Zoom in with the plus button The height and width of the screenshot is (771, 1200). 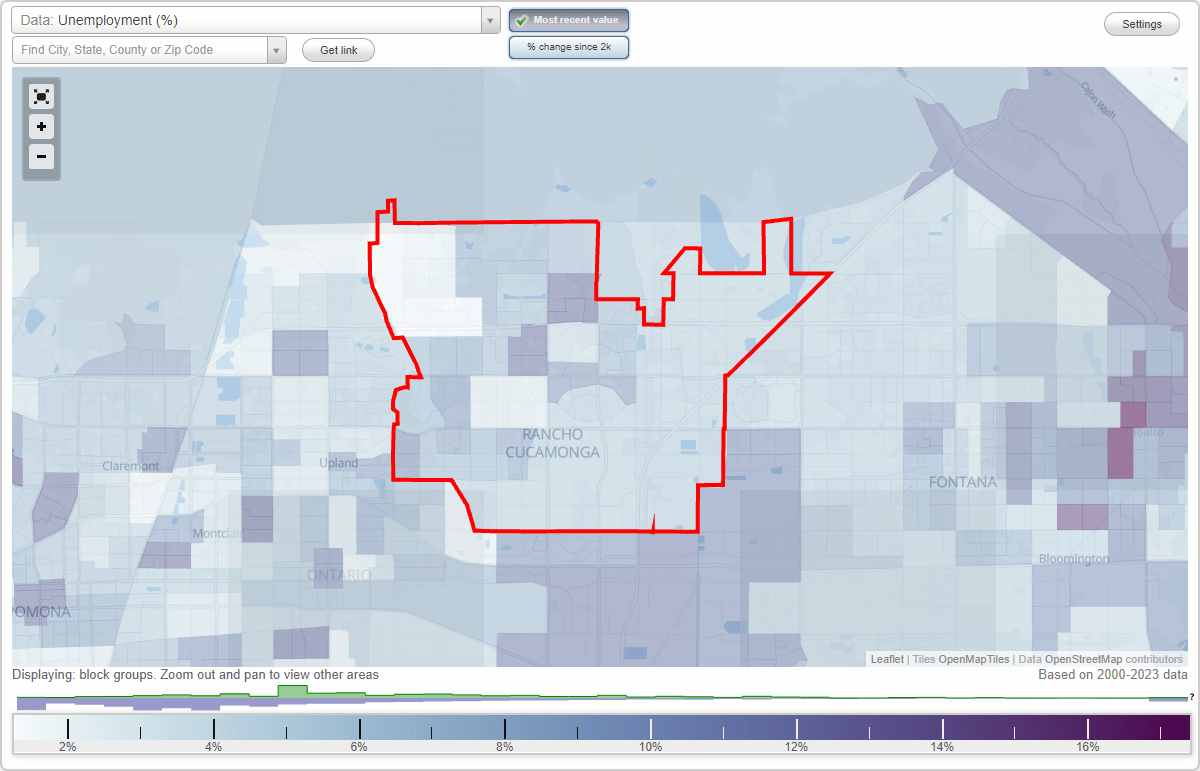click(41, 127)
